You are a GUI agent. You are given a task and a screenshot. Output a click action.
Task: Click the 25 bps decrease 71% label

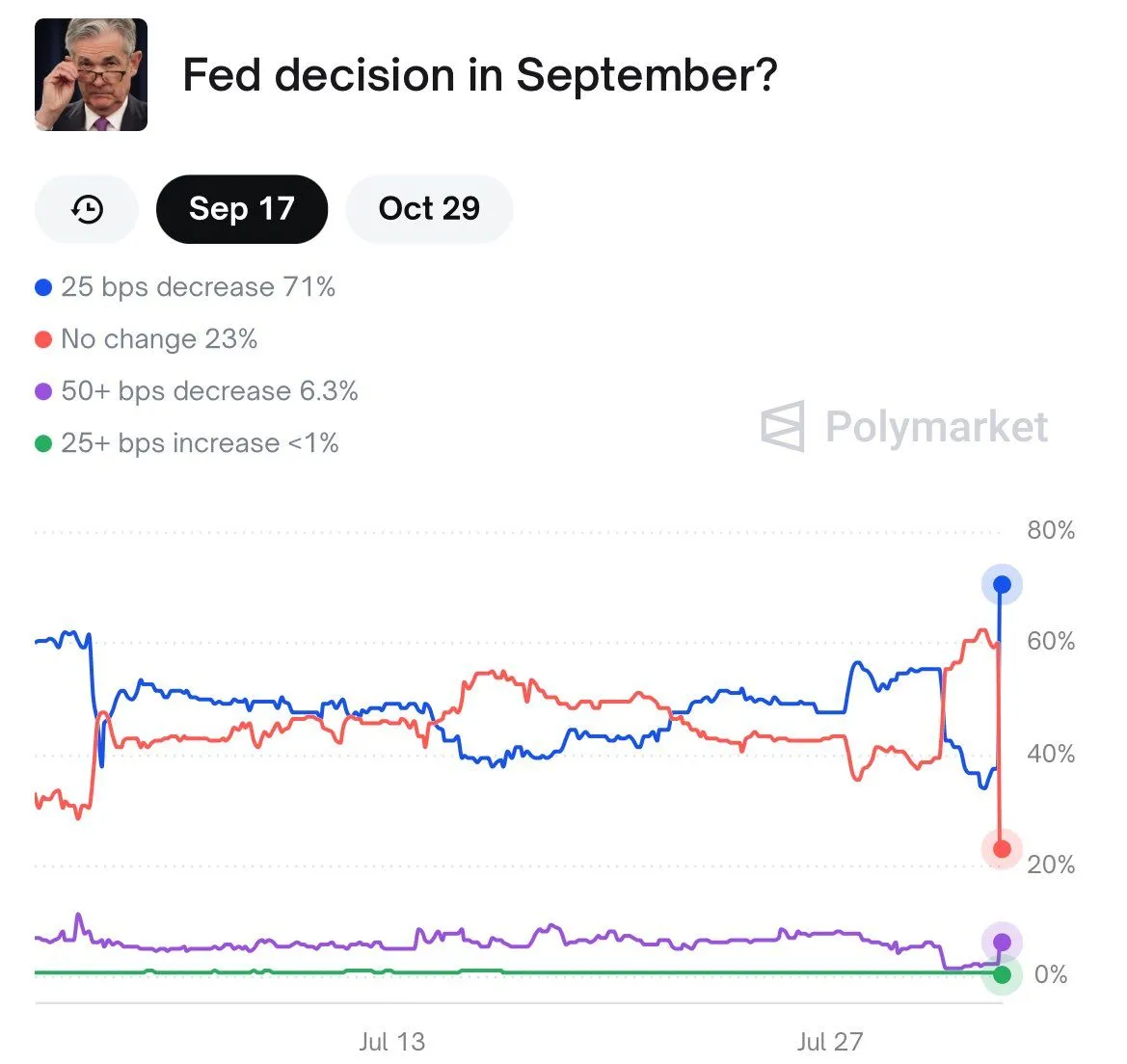pyautogui.click(x=198, y=286)
